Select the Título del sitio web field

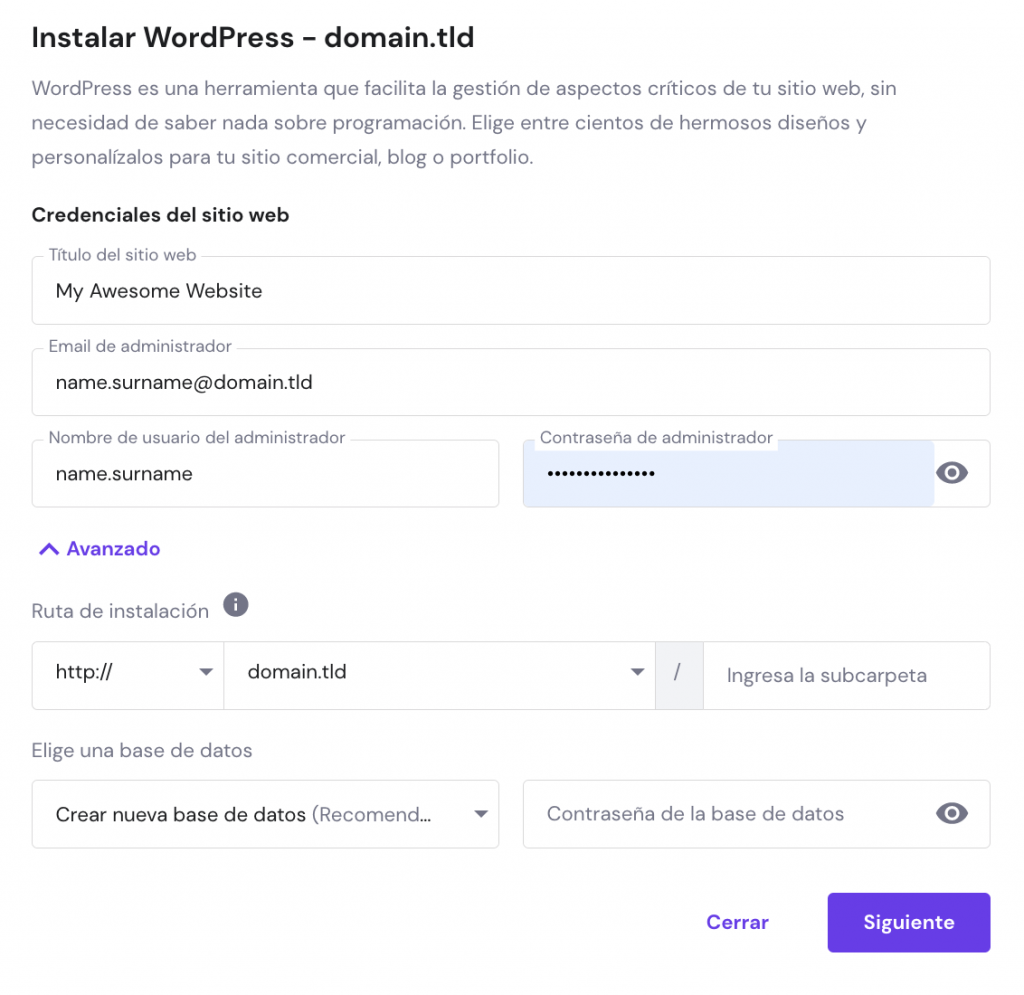400,291
